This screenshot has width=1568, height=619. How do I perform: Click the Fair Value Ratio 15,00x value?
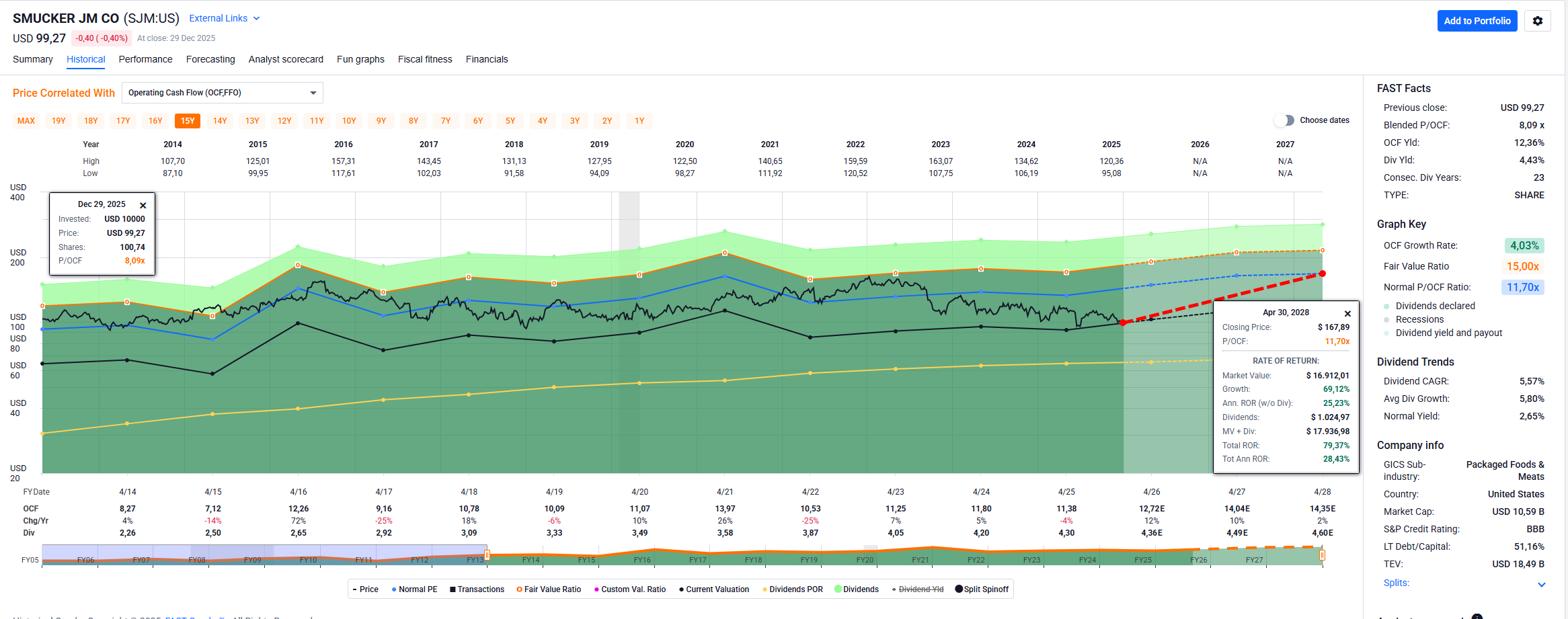tap(1522, 267)
